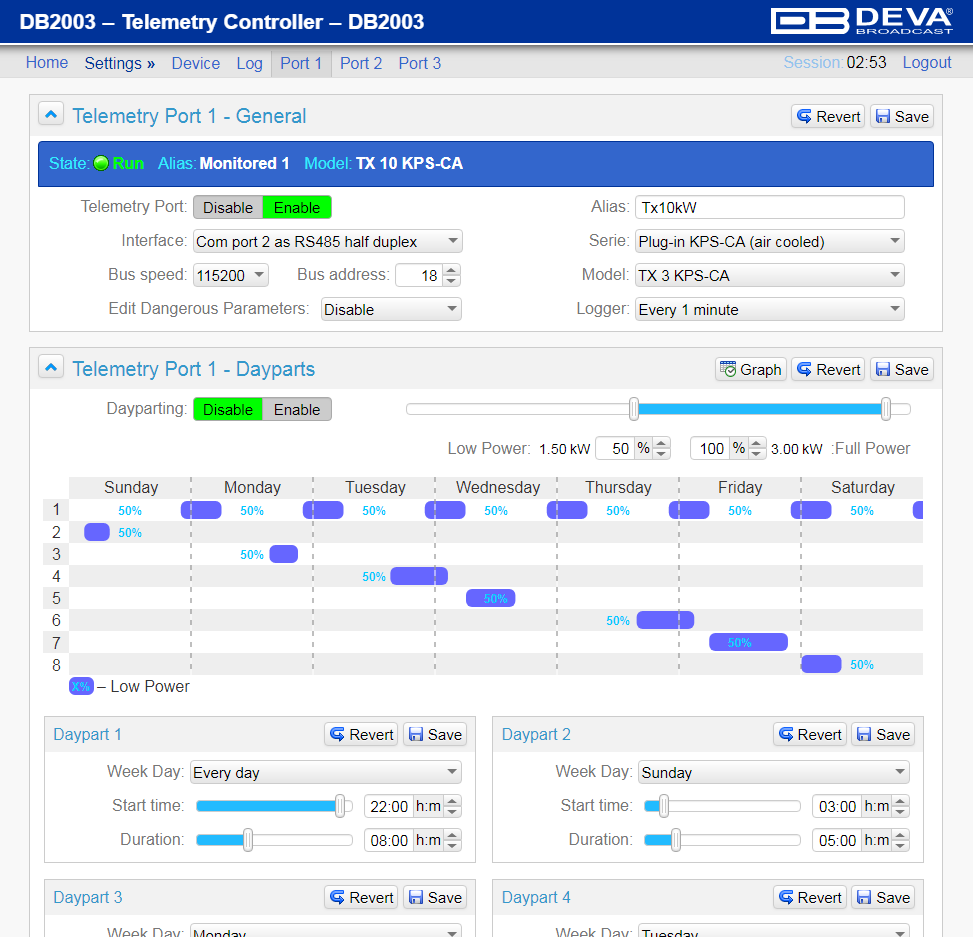Save the Telemetry Port 1 General settings
The height and width of the screenshot is (937, 973).
(x=902, y=117)
